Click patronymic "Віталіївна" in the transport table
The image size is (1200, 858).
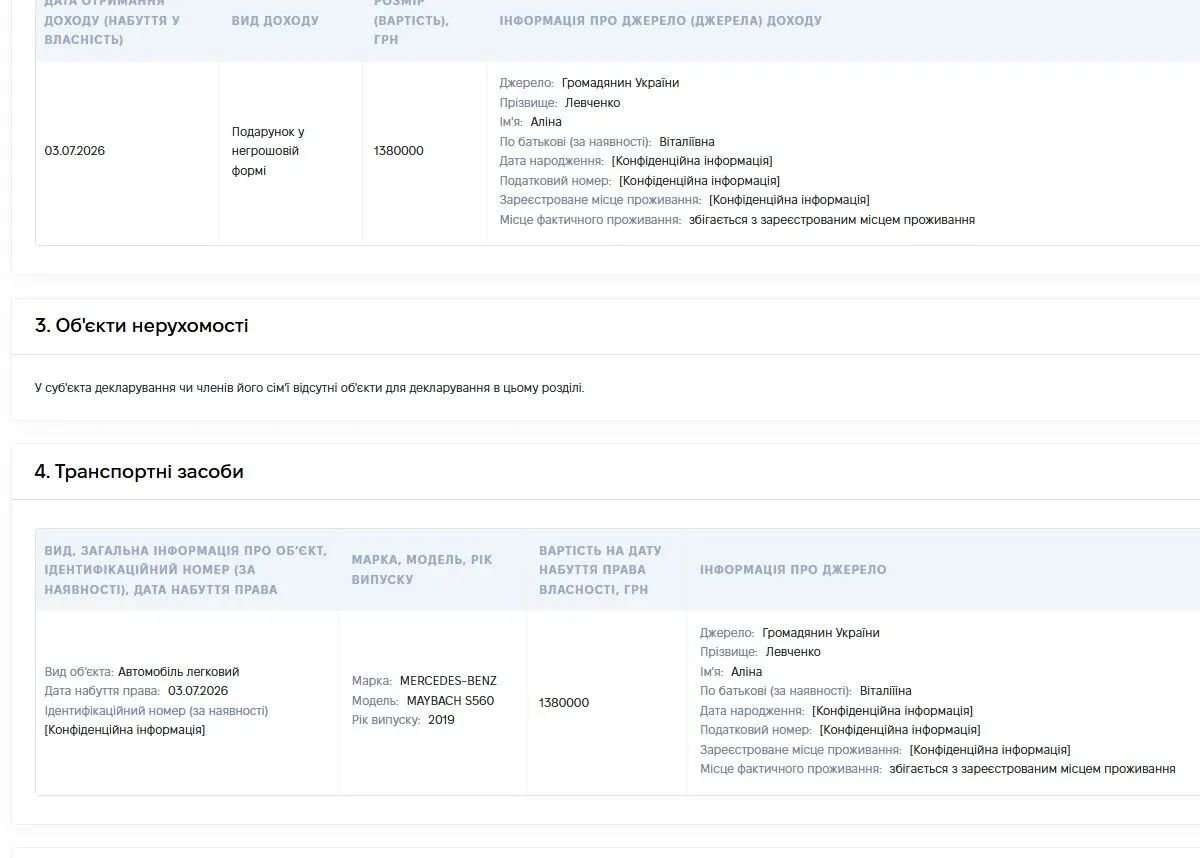click(886, 691)
